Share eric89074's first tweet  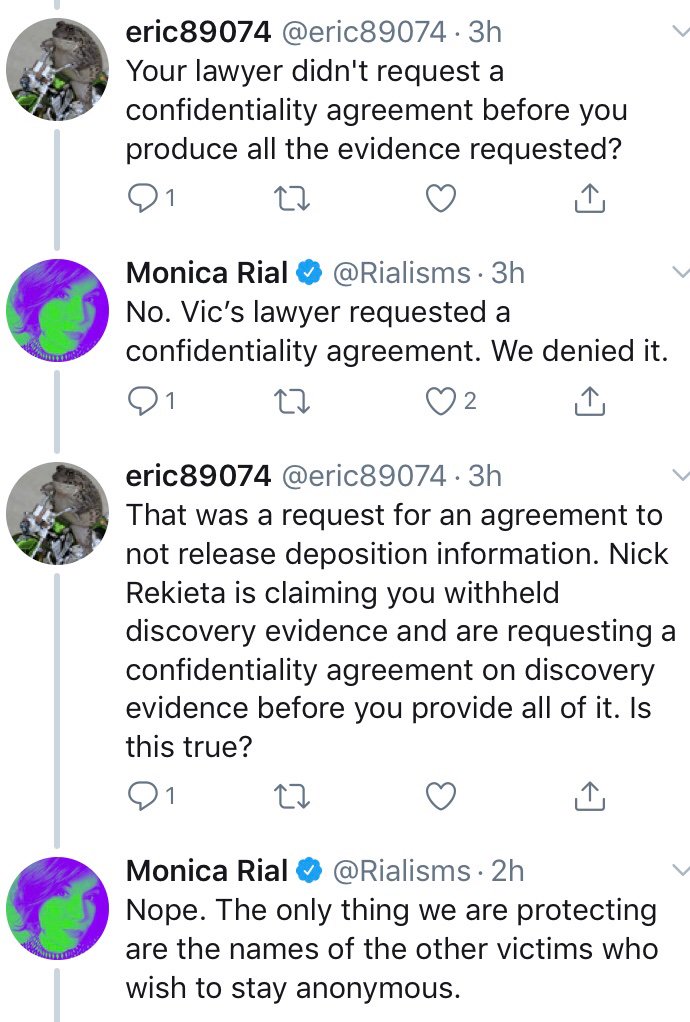(x=590, y=198)
